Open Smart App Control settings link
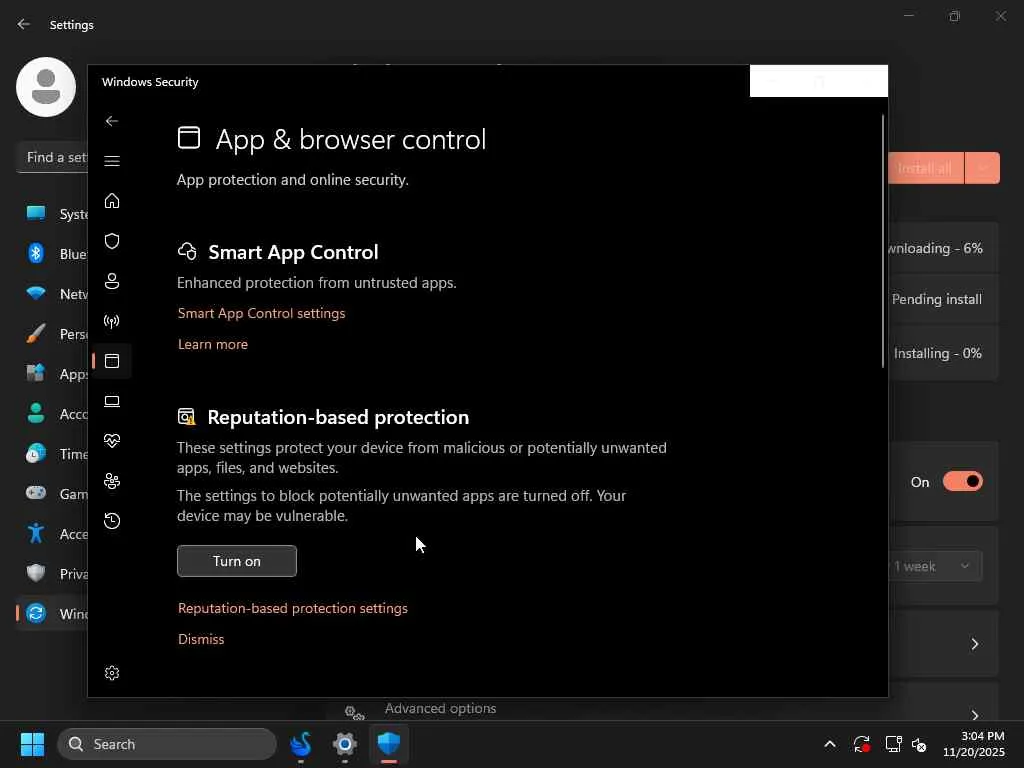 pyautogui.click(x=261, y=313)
